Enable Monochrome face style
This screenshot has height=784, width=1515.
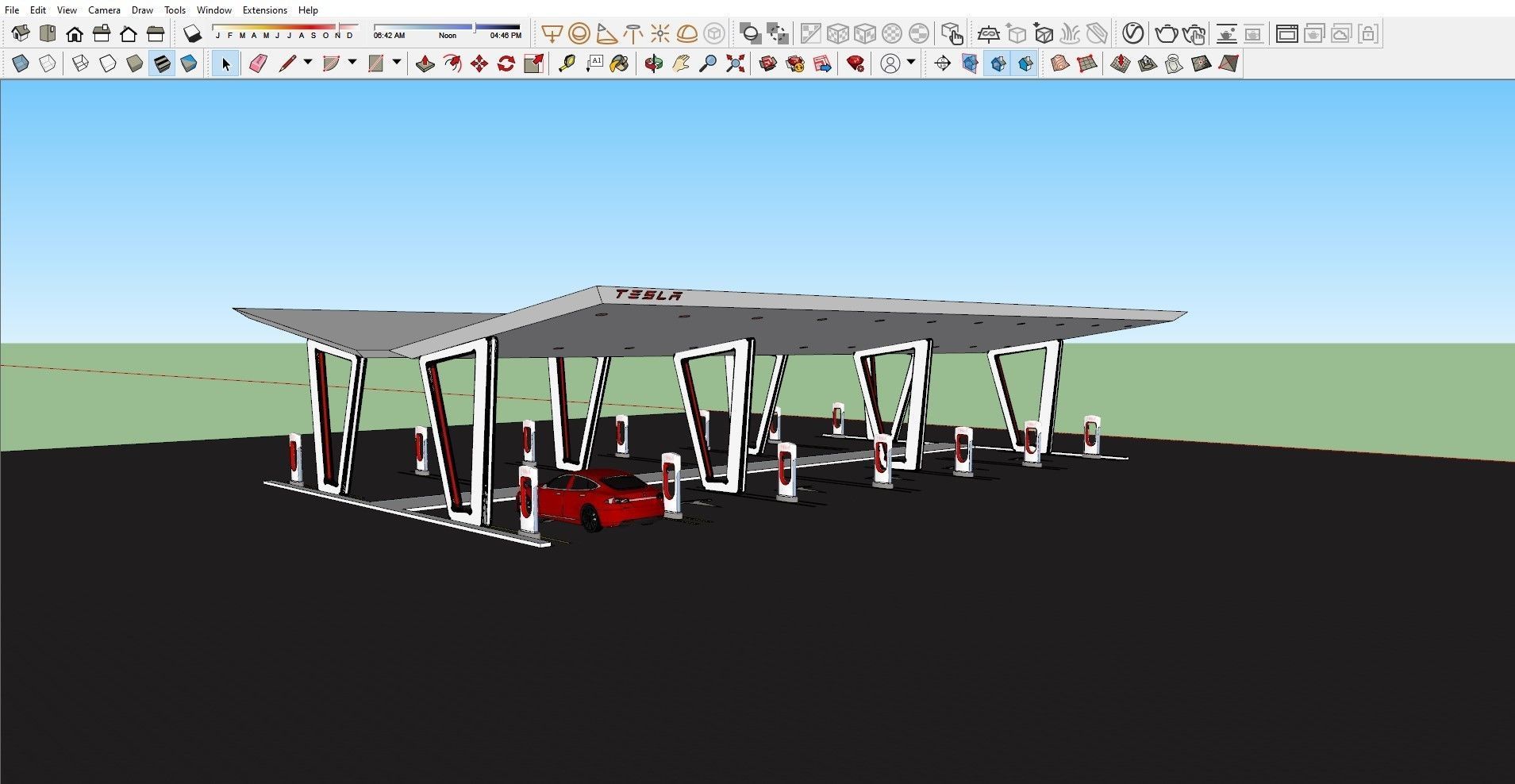[x=189, y=63]
